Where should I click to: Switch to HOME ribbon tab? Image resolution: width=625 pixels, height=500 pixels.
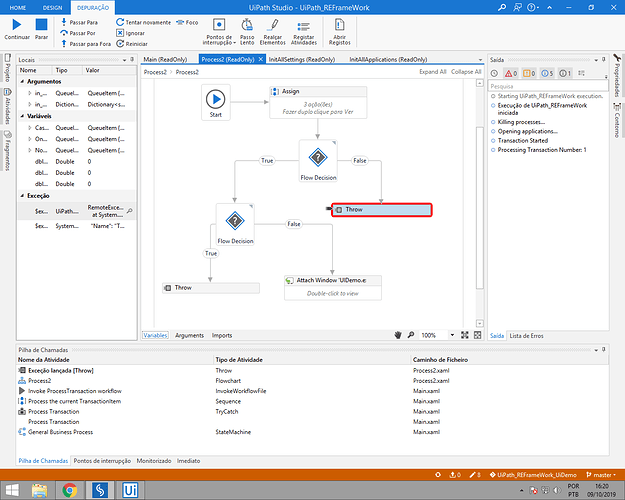tap(18, 8)
